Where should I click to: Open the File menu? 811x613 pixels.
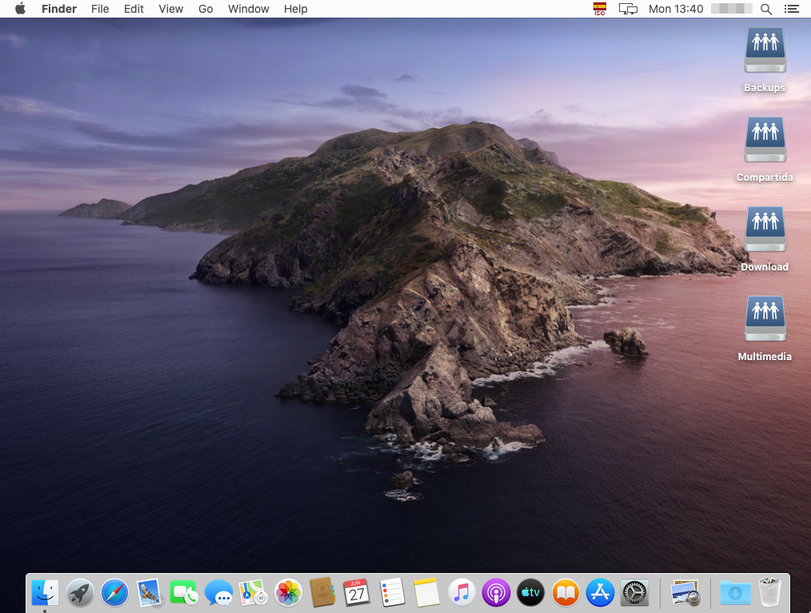point(100,9)
